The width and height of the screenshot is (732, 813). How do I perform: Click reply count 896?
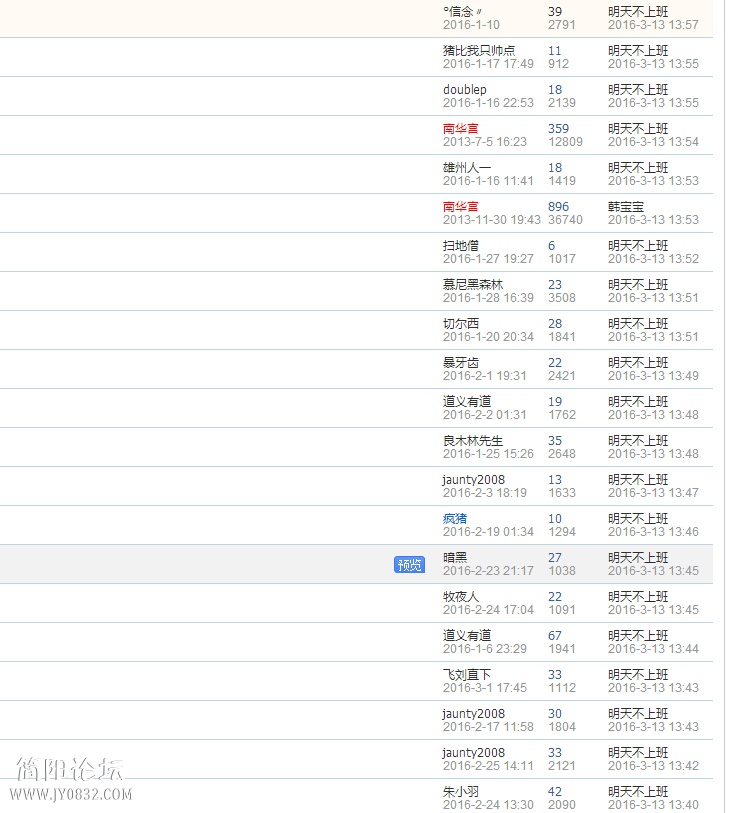point(558,206)
